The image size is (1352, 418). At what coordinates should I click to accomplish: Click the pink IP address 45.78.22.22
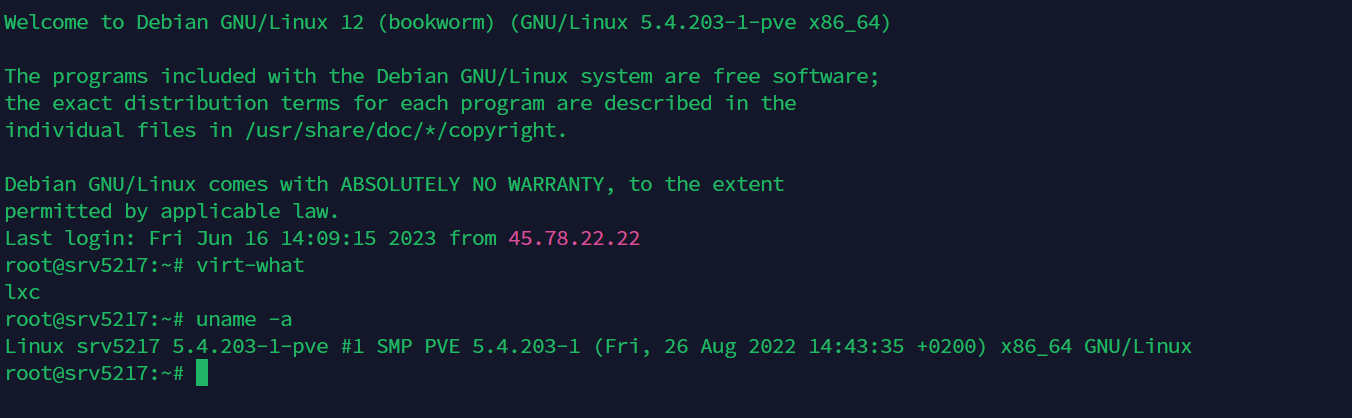click(574, 238)
